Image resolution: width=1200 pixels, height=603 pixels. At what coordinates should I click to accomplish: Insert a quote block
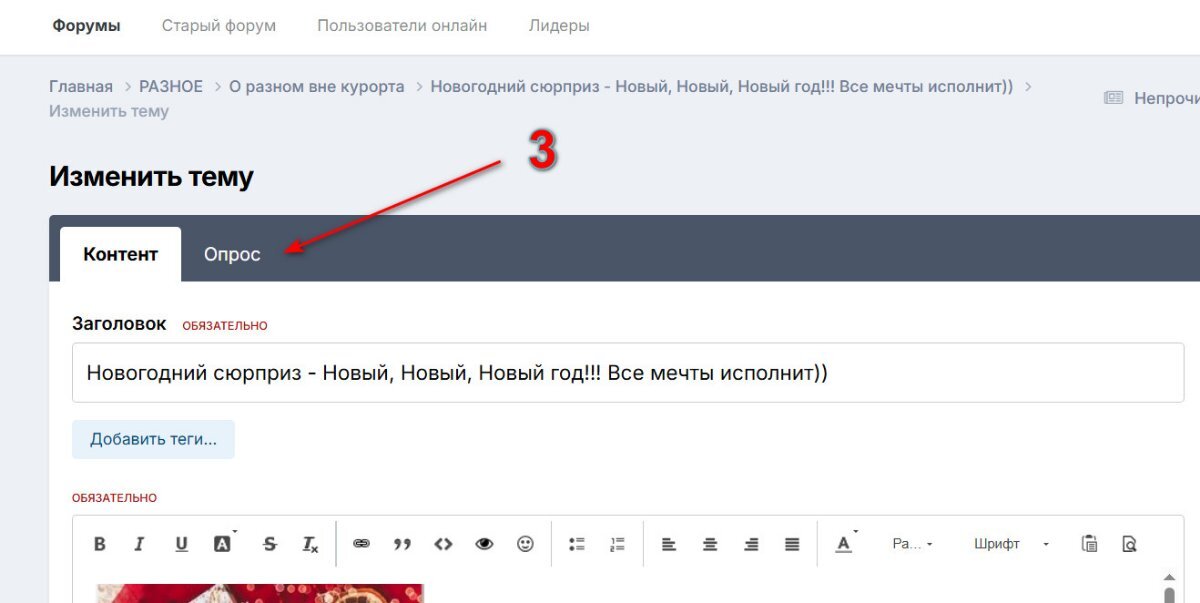402,544
